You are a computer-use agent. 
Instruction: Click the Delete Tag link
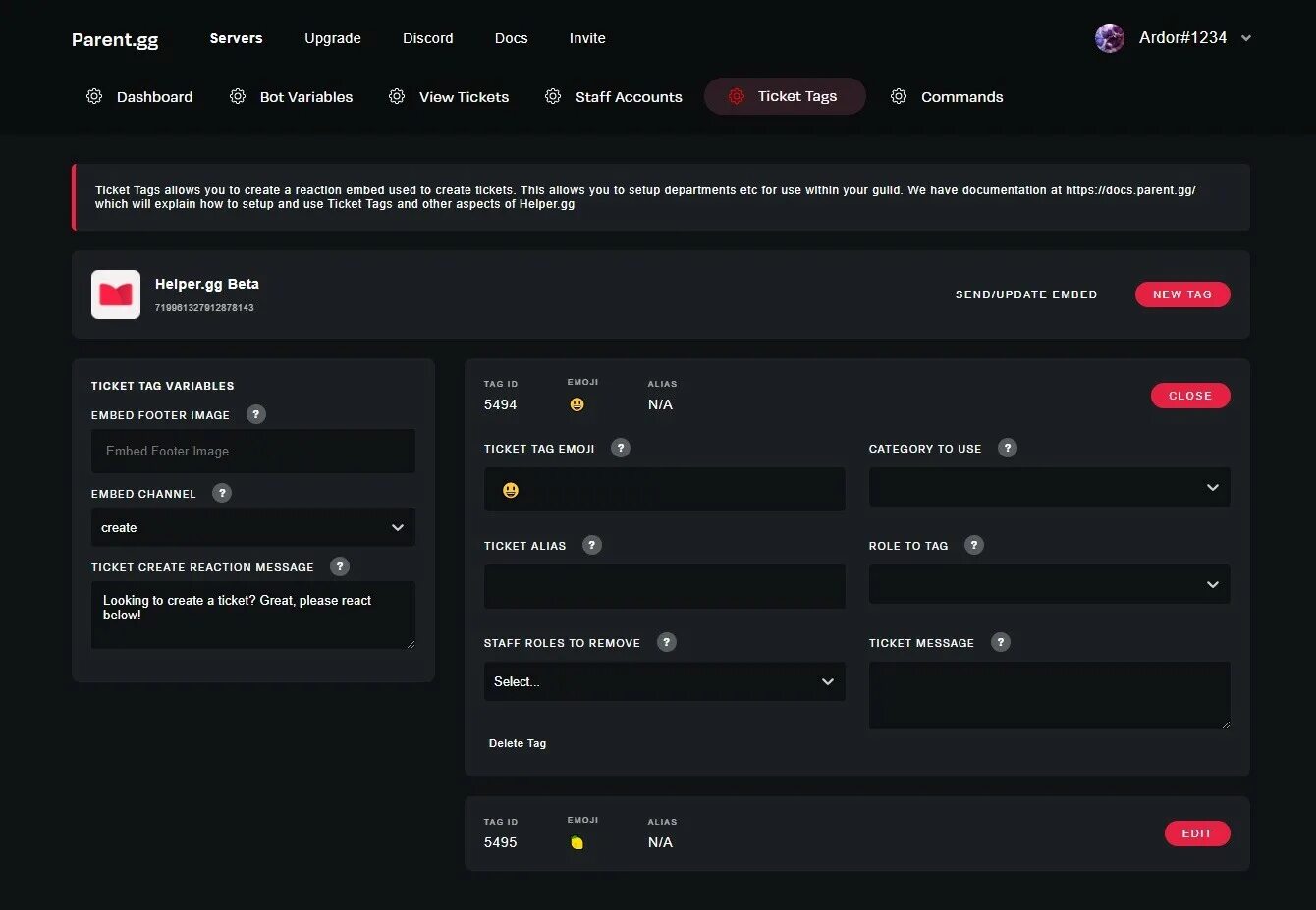click(518, 743)
